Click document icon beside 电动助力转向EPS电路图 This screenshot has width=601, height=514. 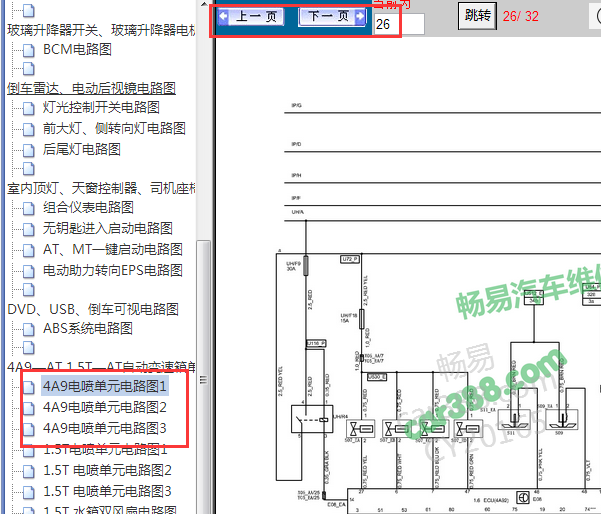pos(28,271)
